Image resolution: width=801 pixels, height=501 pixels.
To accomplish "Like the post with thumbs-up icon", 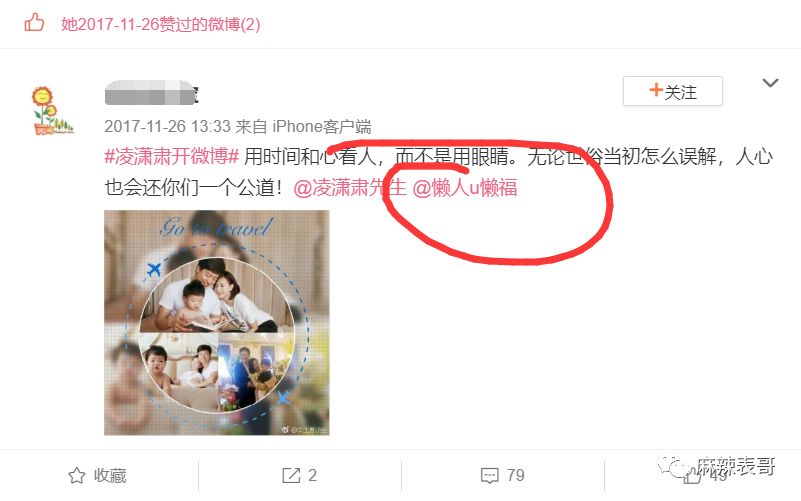I will point(692,476).
